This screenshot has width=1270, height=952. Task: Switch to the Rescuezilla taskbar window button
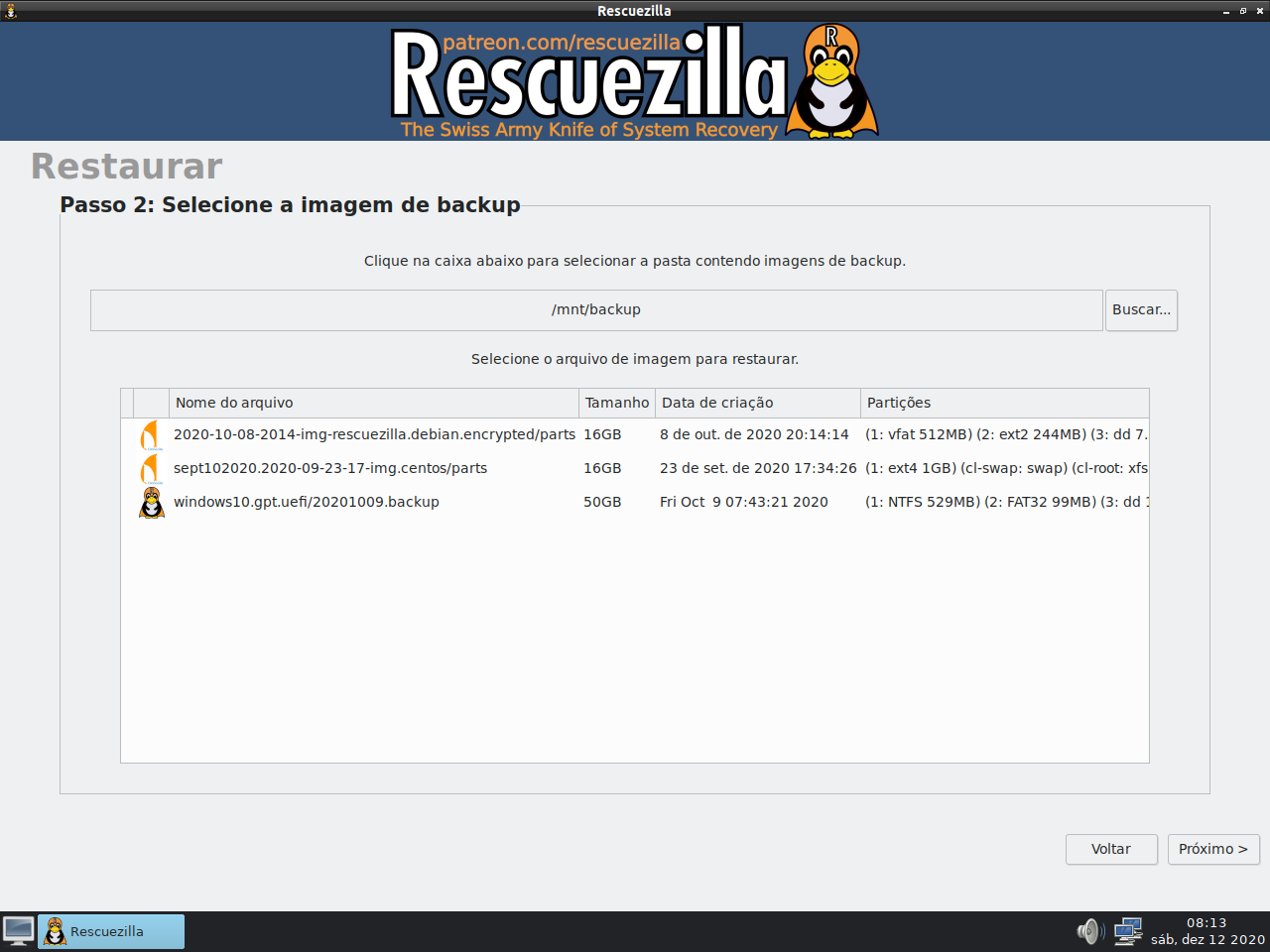[111, 931]
